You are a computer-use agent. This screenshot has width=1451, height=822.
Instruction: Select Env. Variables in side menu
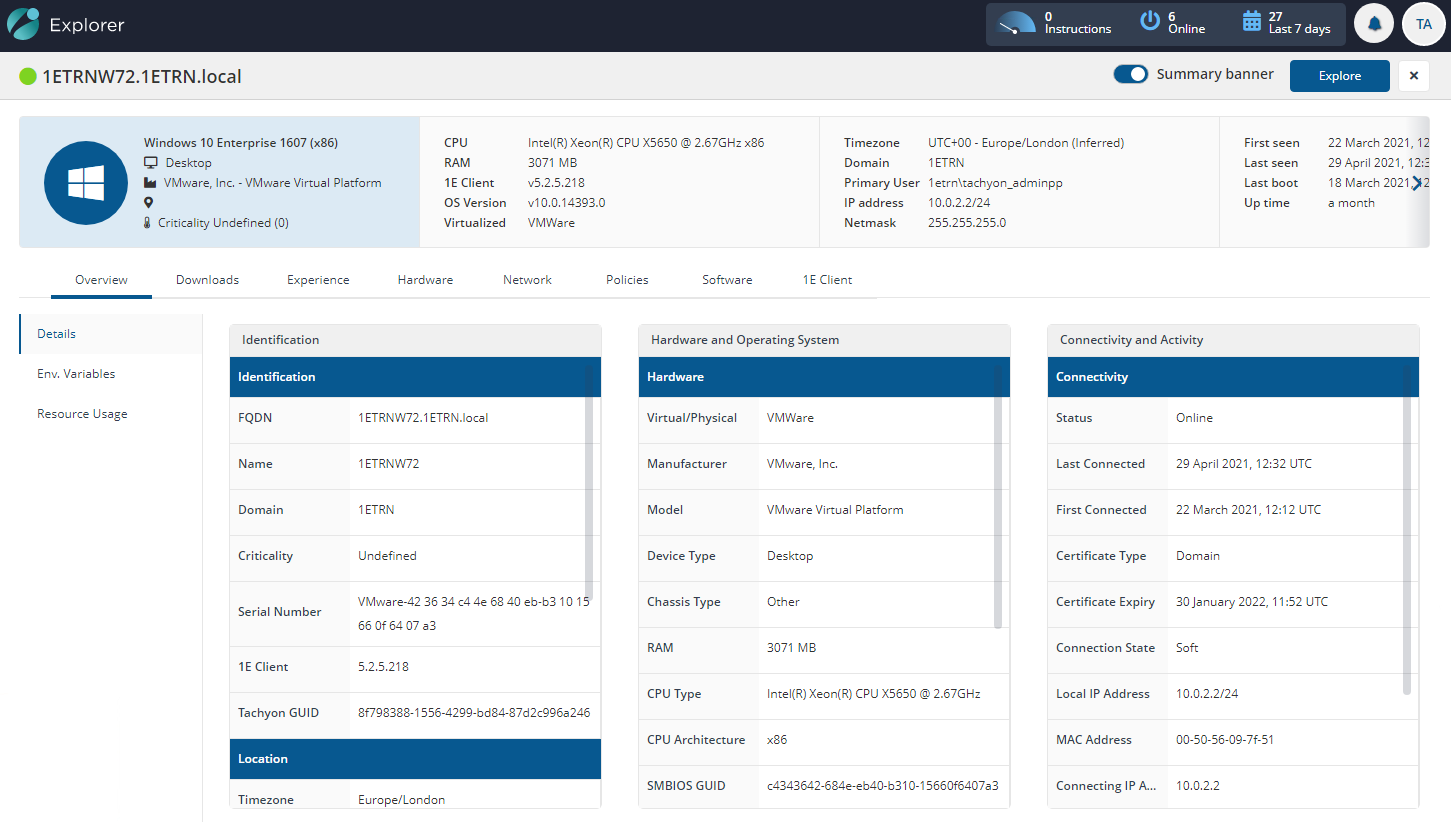(x=111, y=374)
